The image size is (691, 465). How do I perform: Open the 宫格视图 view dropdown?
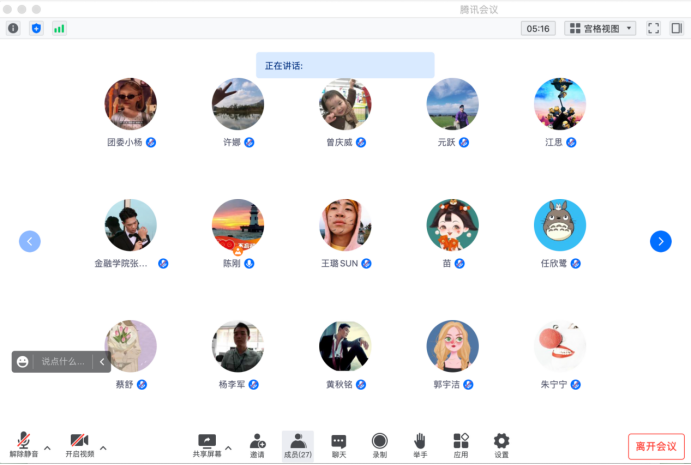[600, 28]
